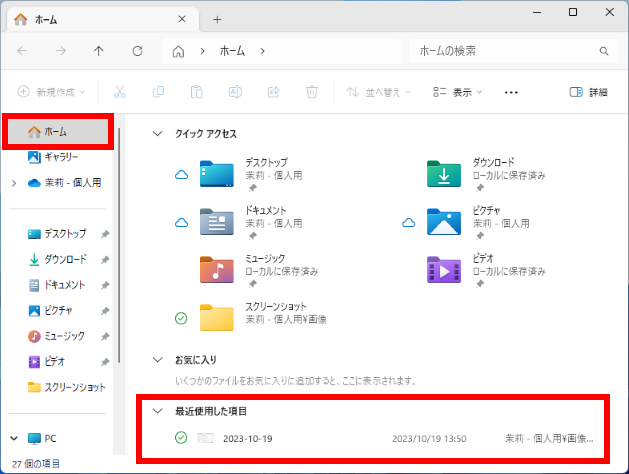Click the home icon in the address bar
This screenshot has height=474, width=629.
178,51
